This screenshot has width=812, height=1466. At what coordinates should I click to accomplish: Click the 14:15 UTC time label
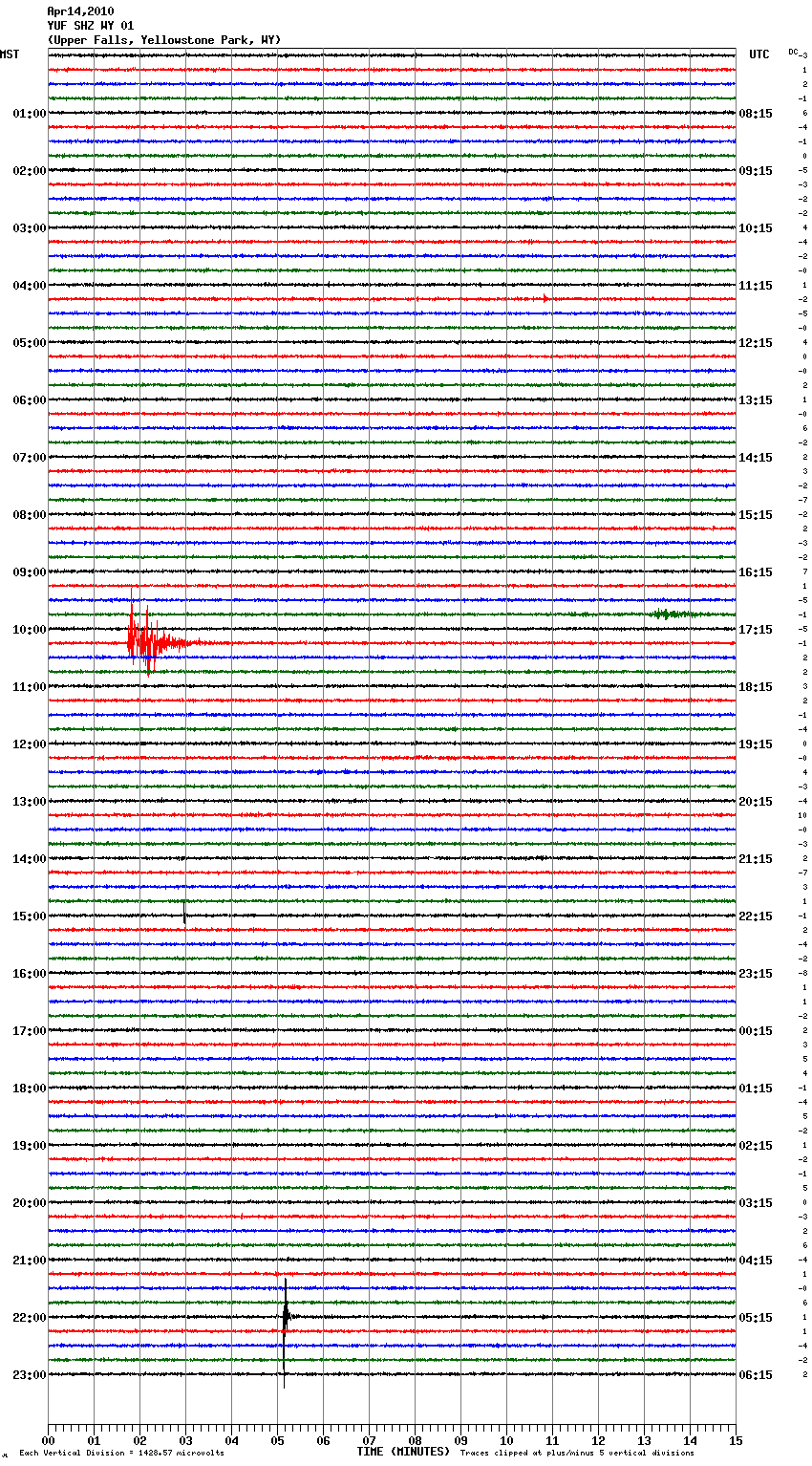pos(756,458)
